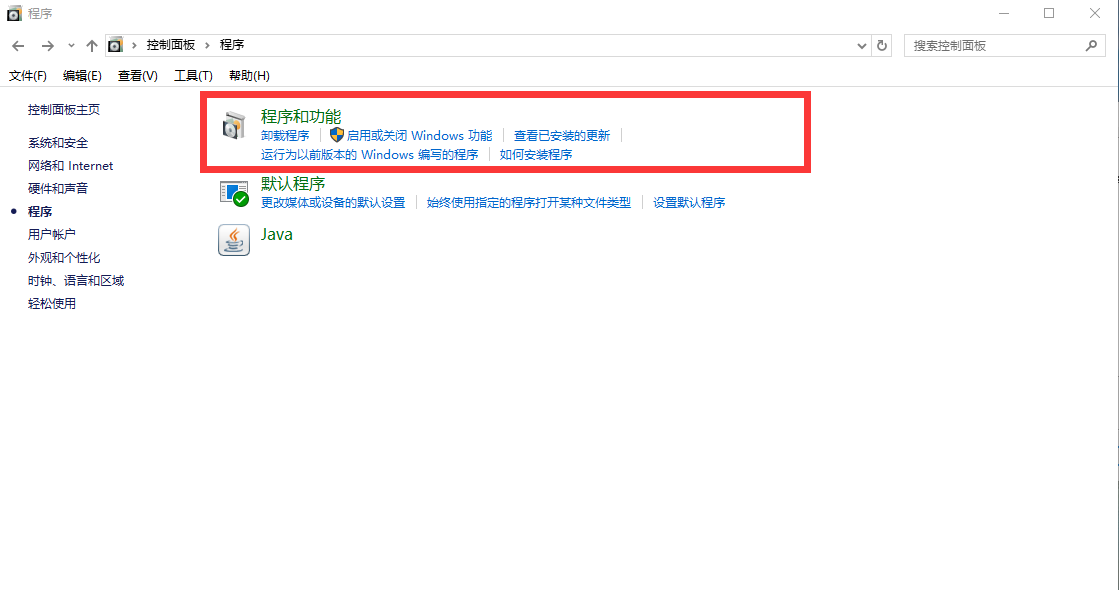
Task: Click 控制面板 breadcrumb in address bar
Action: coord(171,45)
